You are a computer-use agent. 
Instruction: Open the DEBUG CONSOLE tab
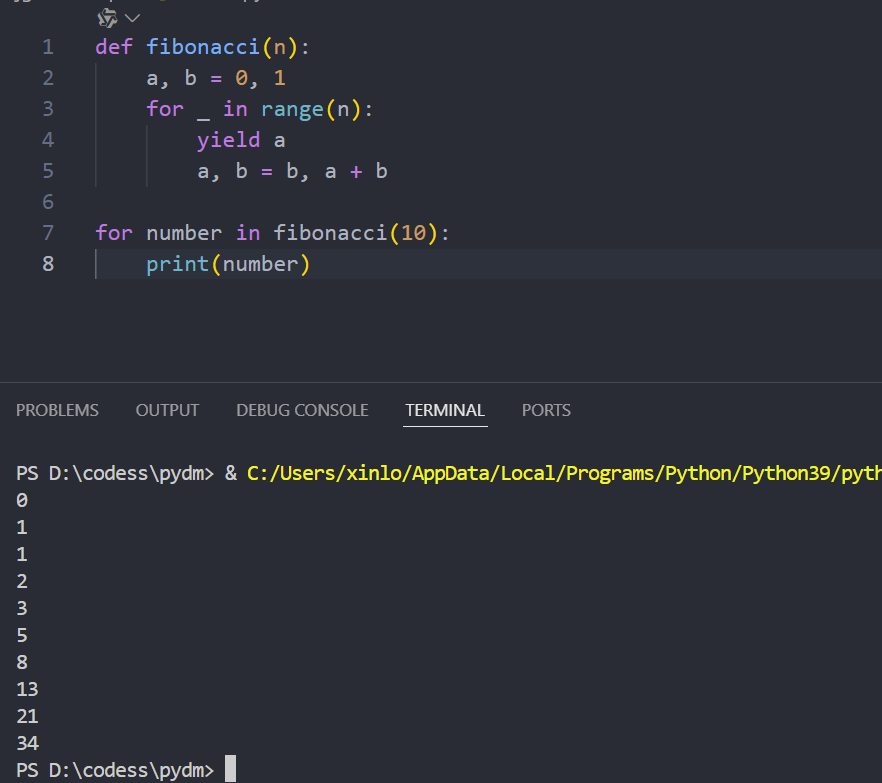pos(302,410)
